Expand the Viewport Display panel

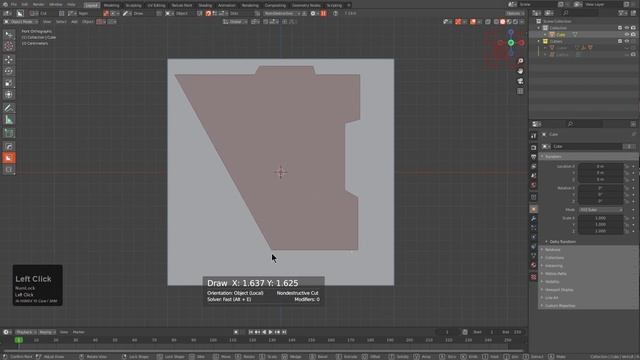coord(588,290)
